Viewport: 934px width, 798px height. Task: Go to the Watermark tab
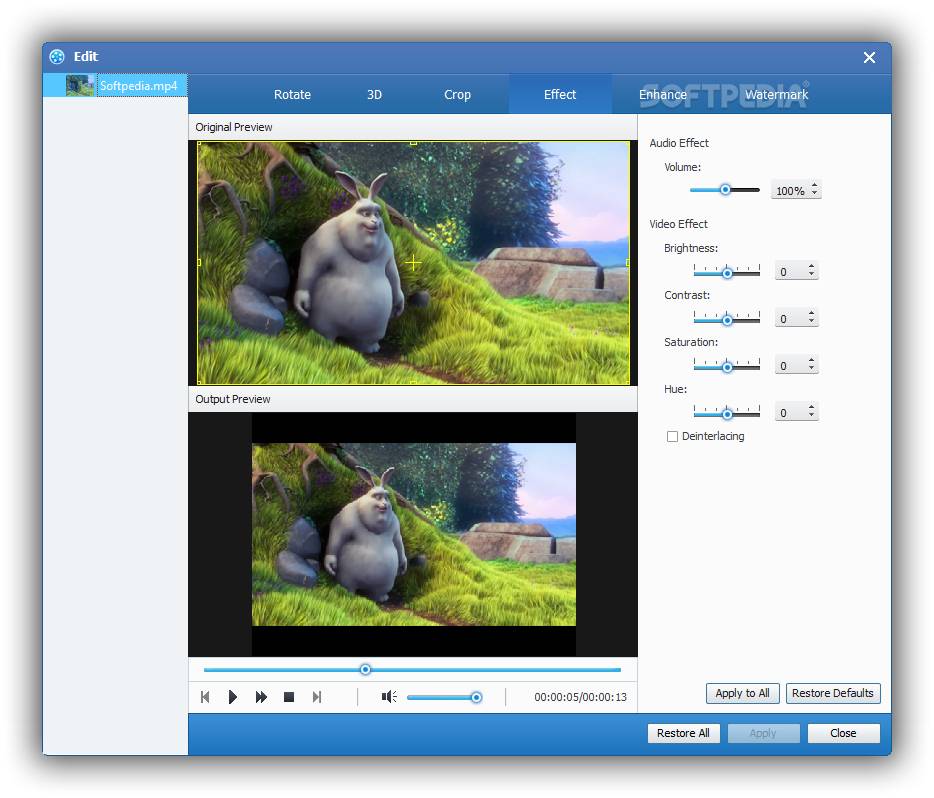pyautogui.click(x=777, y=95)
